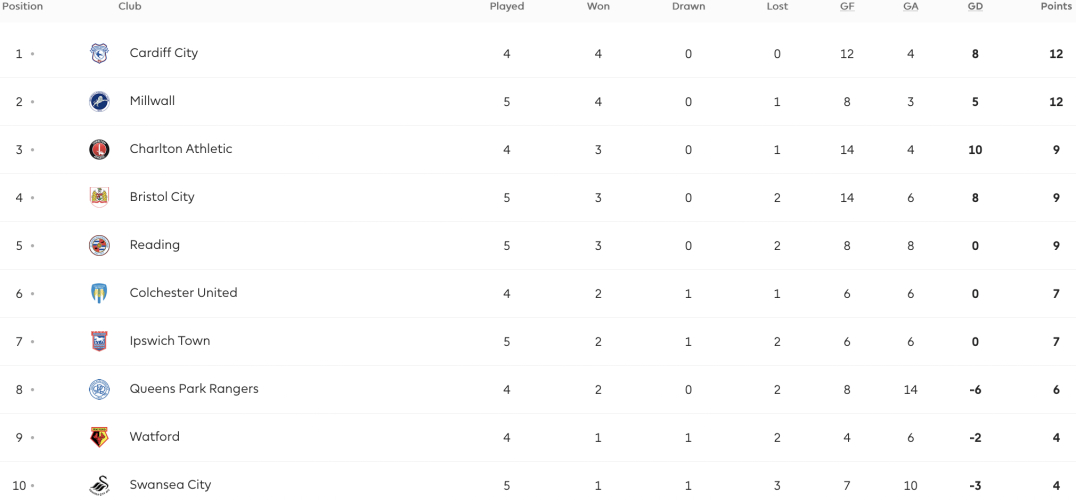
Task: Click the Cardiff City club crest
Action: tap(100, 53)
